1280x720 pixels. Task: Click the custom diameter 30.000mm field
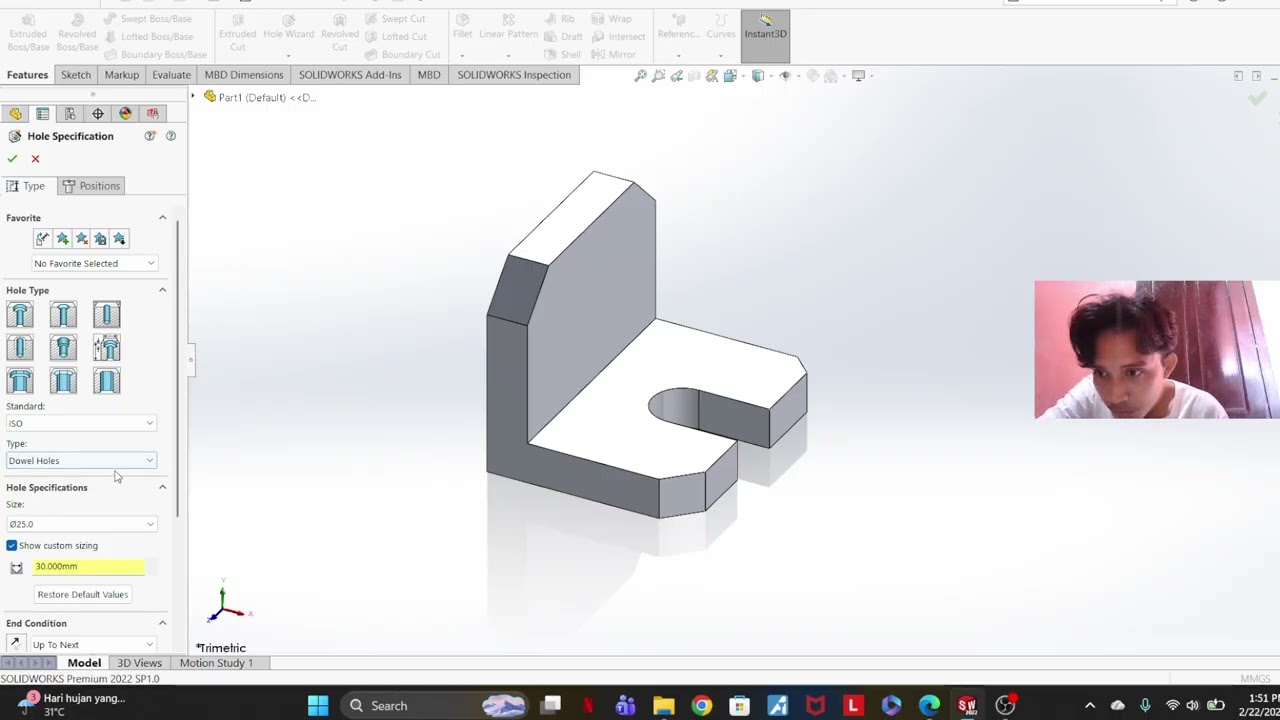coord(89,567)
